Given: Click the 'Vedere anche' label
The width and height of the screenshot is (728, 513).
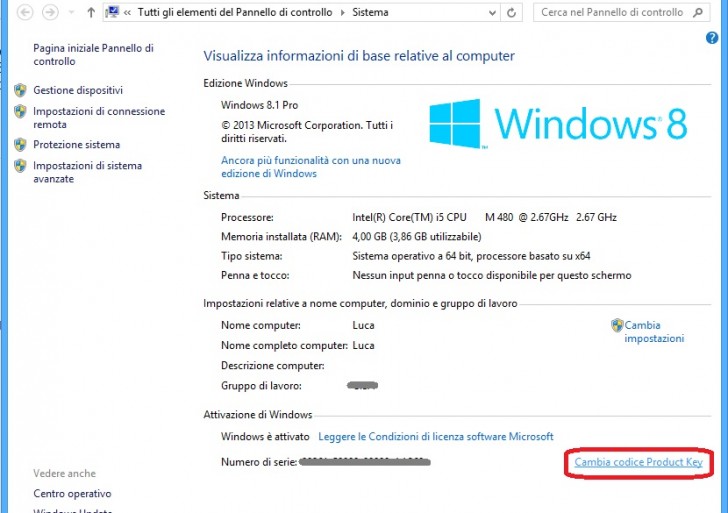Looking at the screenshot, I should [65, 474].
